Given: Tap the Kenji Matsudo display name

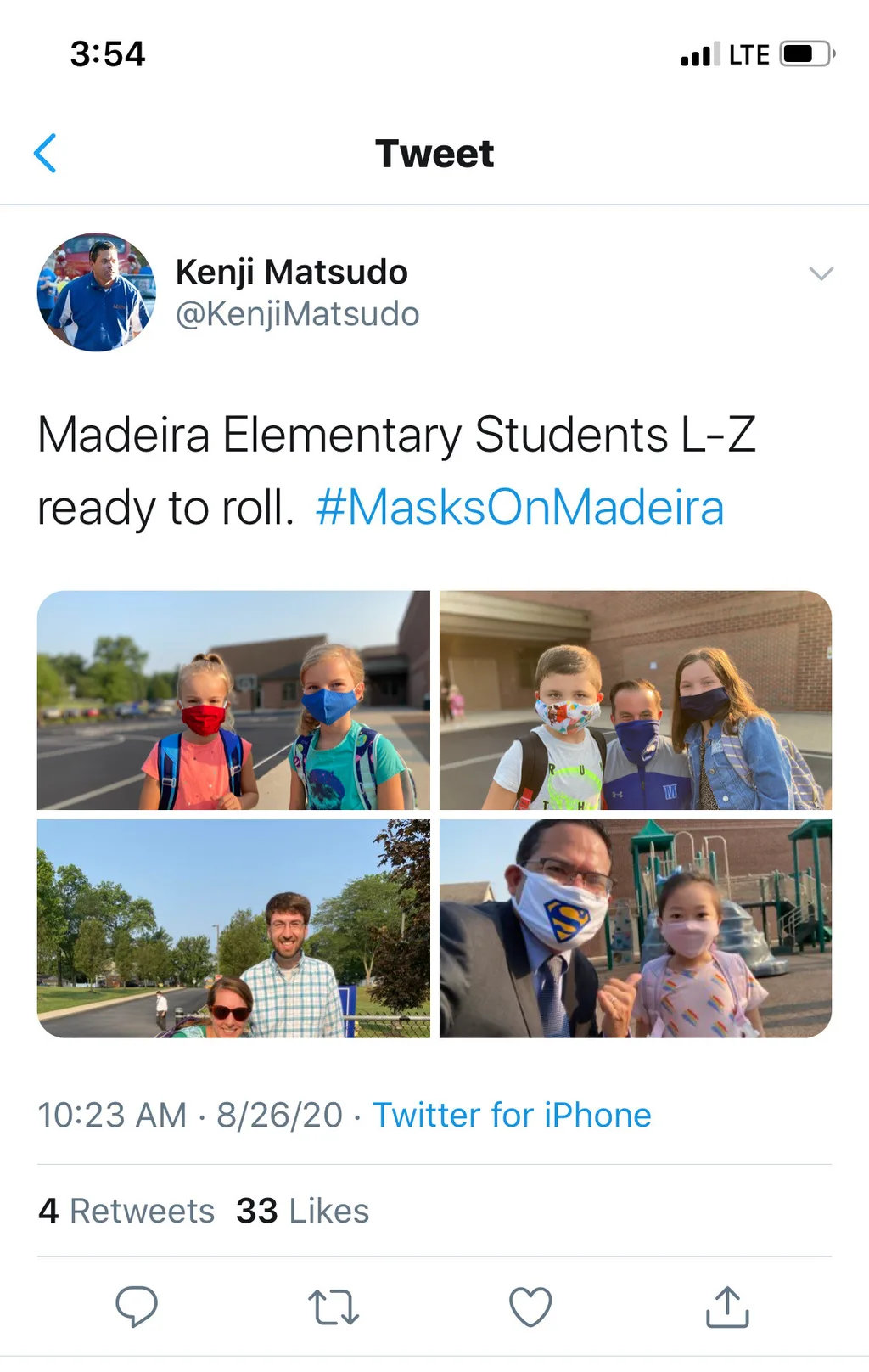Looking at the screenshot, I should point(292,273).
